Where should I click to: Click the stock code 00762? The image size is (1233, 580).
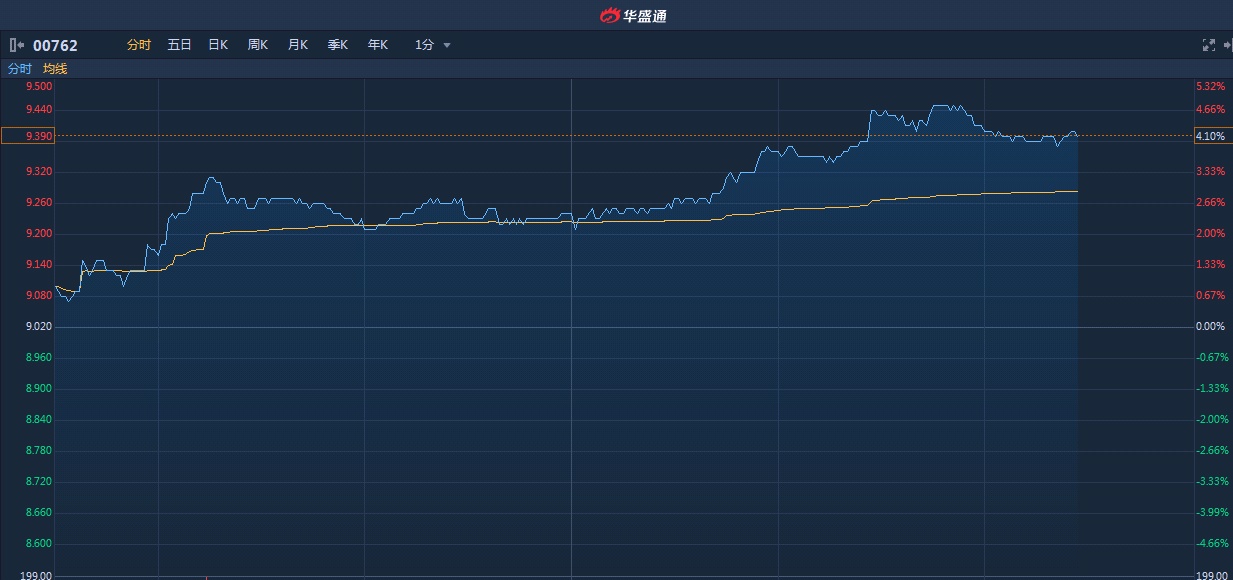coord(55,45)
